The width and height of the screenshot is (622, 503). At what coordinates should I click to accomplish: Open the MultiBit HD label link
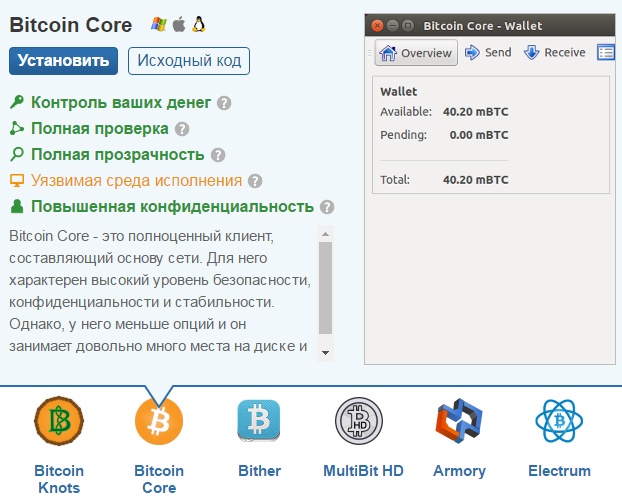point(363,471)
